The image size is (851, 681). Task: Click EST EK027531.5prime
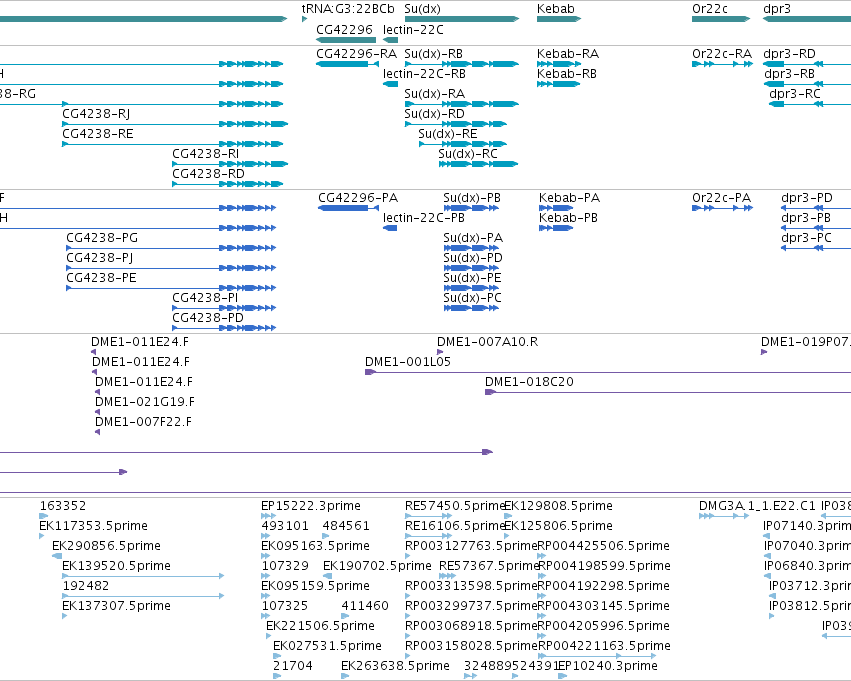(x=277, y=656)
